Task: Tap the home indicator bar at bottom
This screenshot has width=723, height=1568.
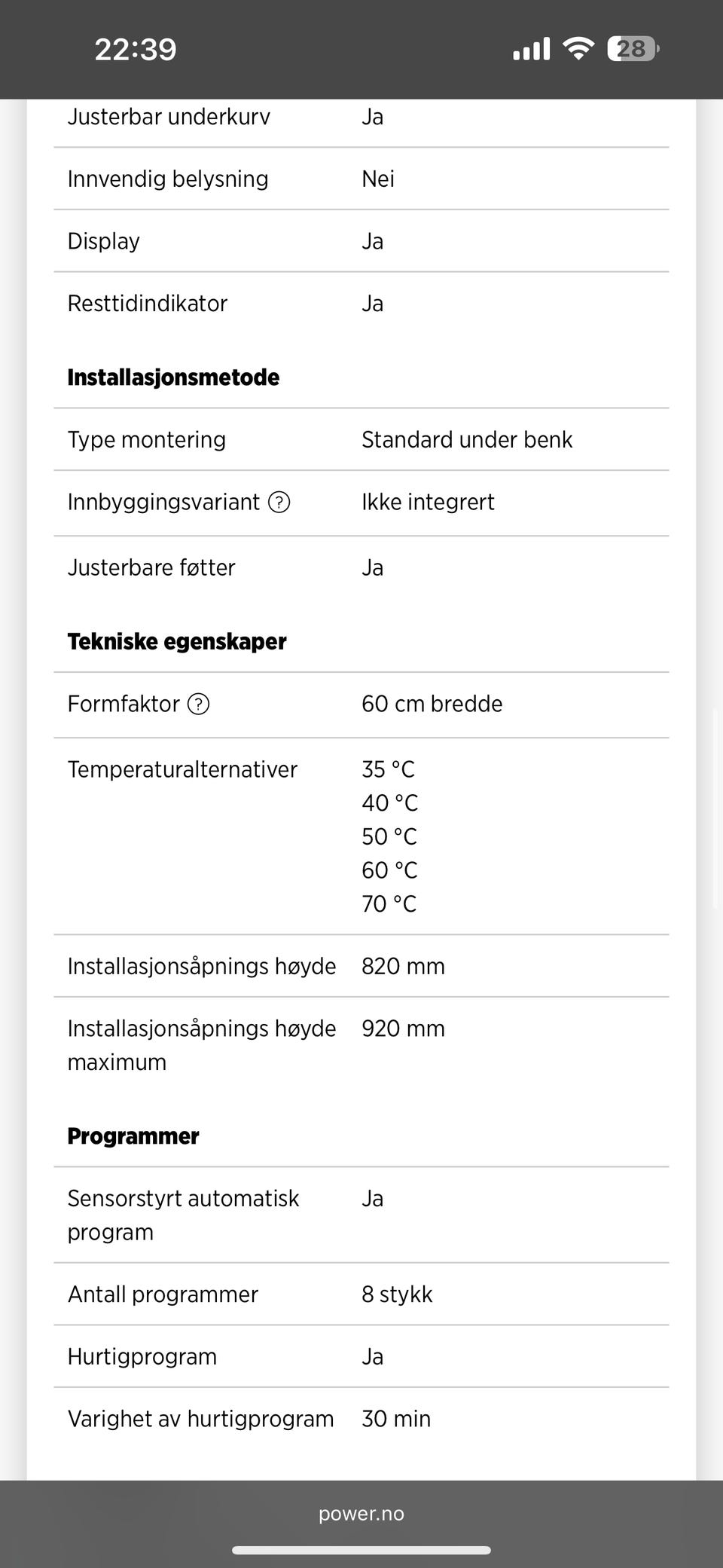Action: 361,1551
